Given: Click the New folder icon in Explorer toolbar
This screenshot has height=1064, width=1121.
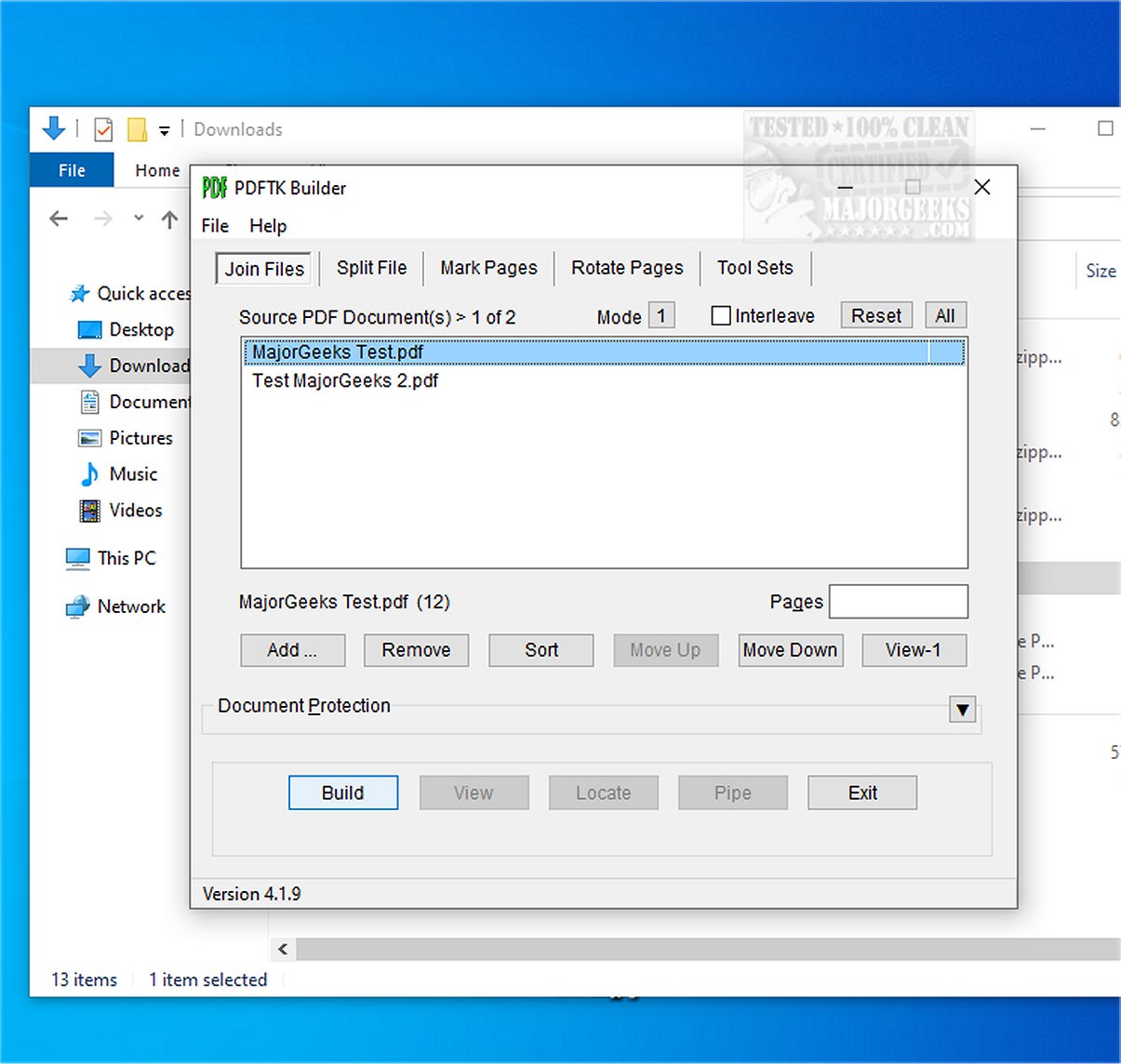Looking at the screenshot, I should [137, 129].
